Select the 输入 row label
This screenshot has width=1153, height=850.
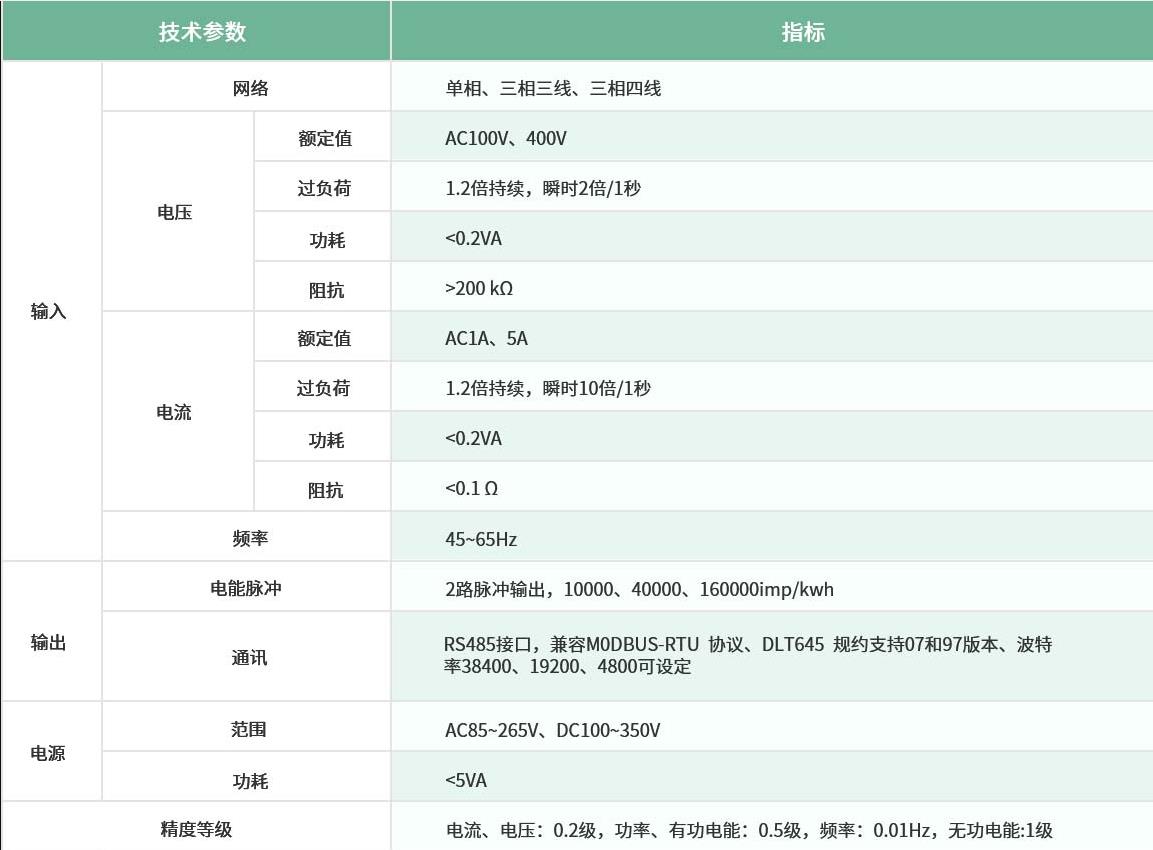(x=51, y=311)
